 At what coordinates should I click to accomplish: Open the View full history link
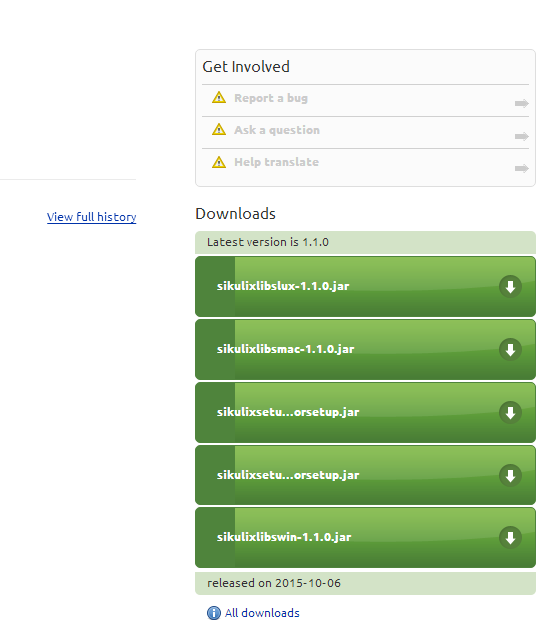[92, 217]
